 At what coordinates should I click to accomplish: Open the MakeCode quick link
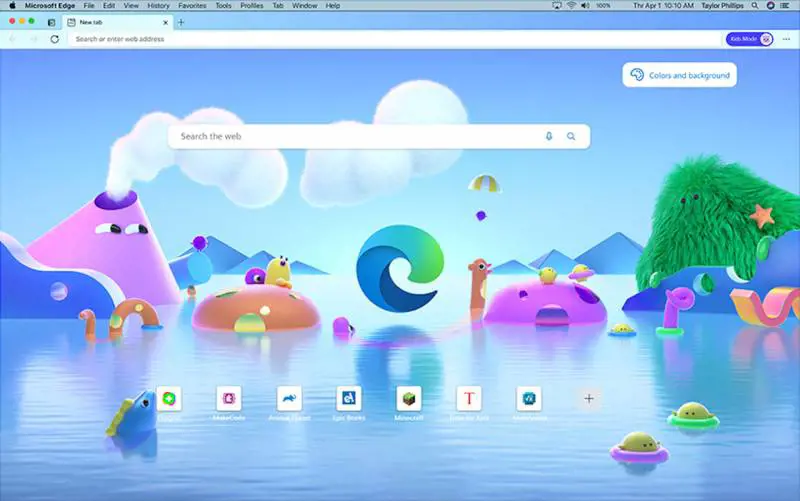pos(229,398)
